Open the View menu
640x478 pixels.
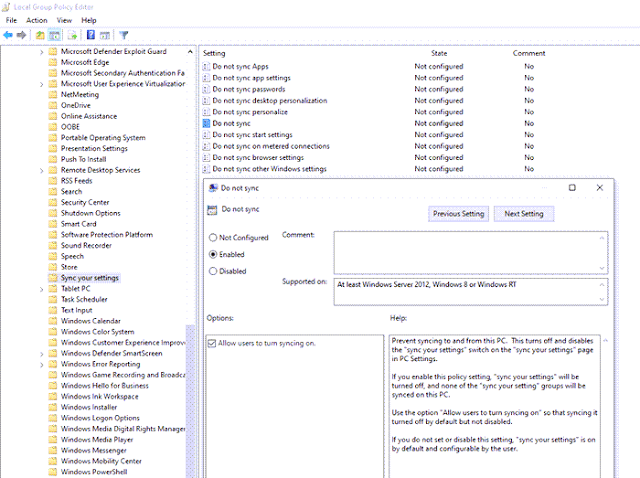(x=64, y=20)
